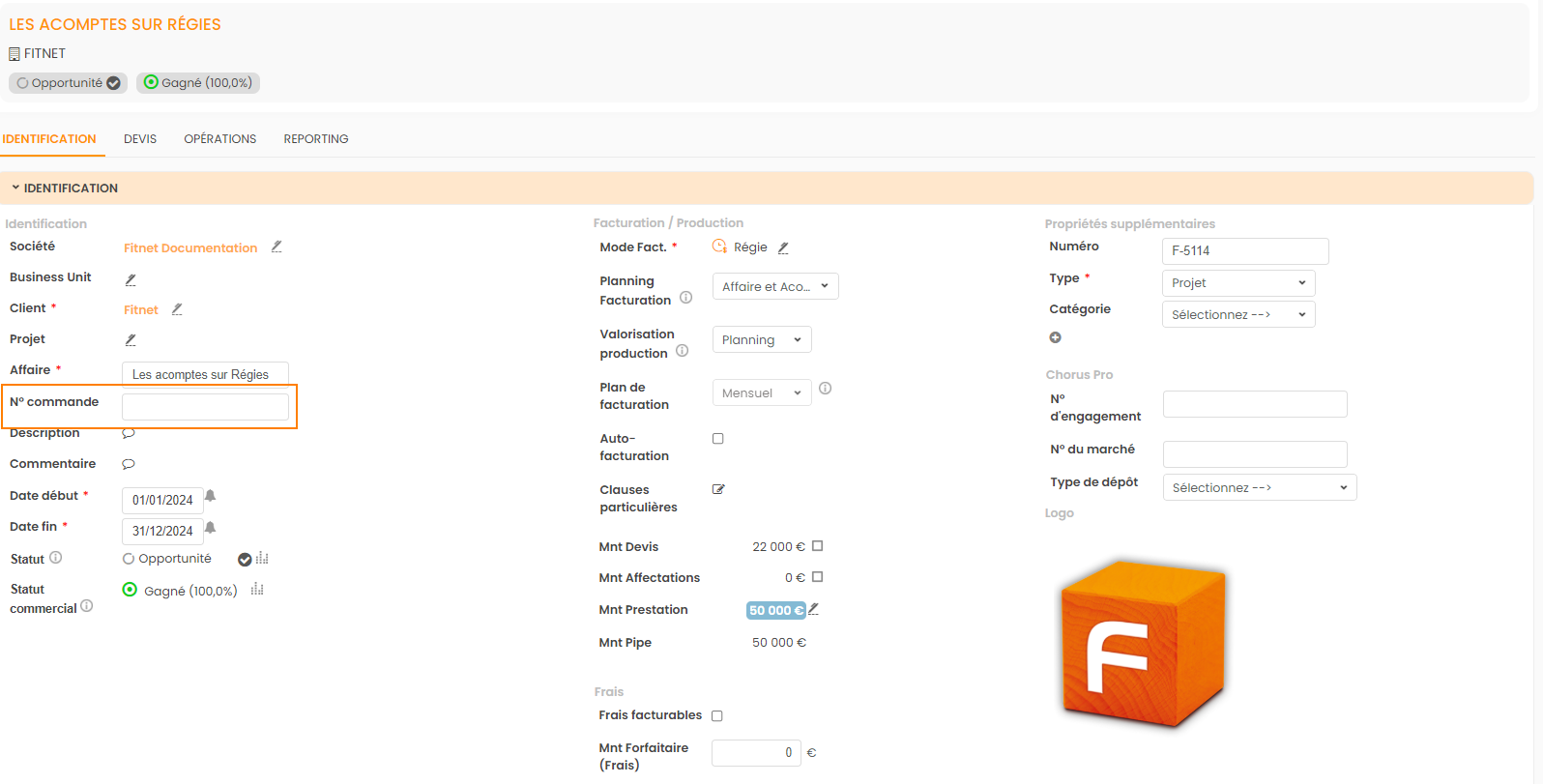The width and height of the screenshot is (1543, 784).
Task: Click the N° commande input field
Action: click(x=205, y=407)
